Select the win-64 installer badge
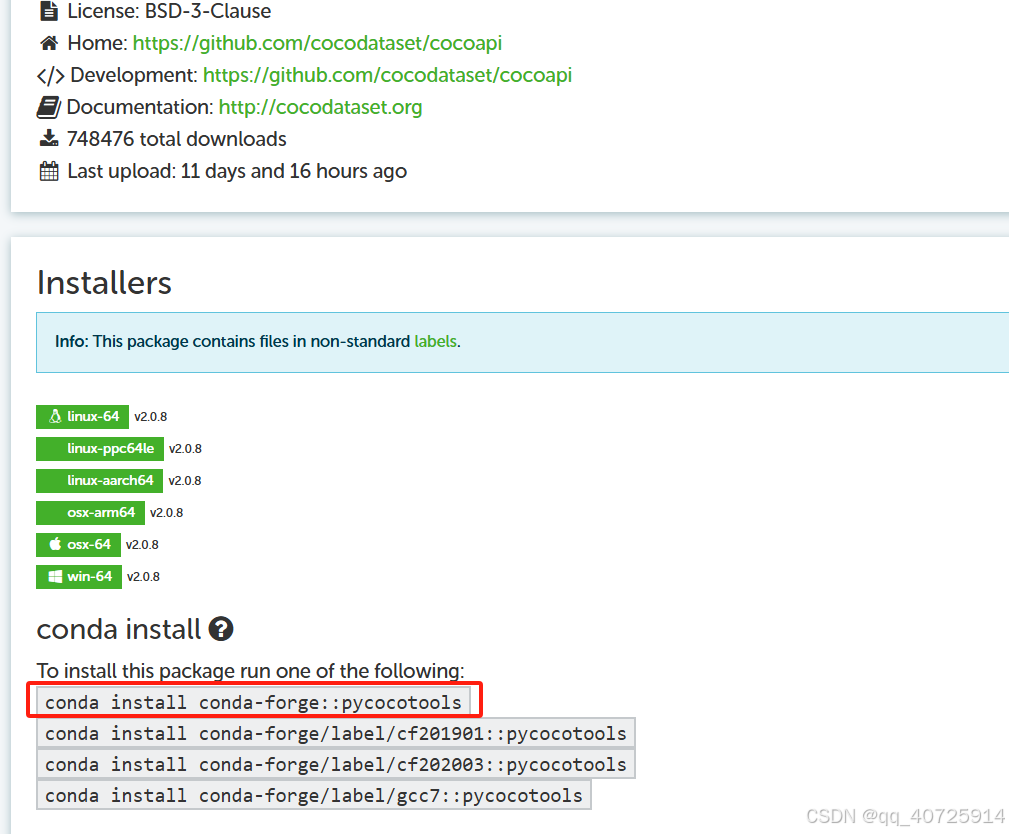The width and height of the screenshot is (1009, 834). tap(79, 577)
